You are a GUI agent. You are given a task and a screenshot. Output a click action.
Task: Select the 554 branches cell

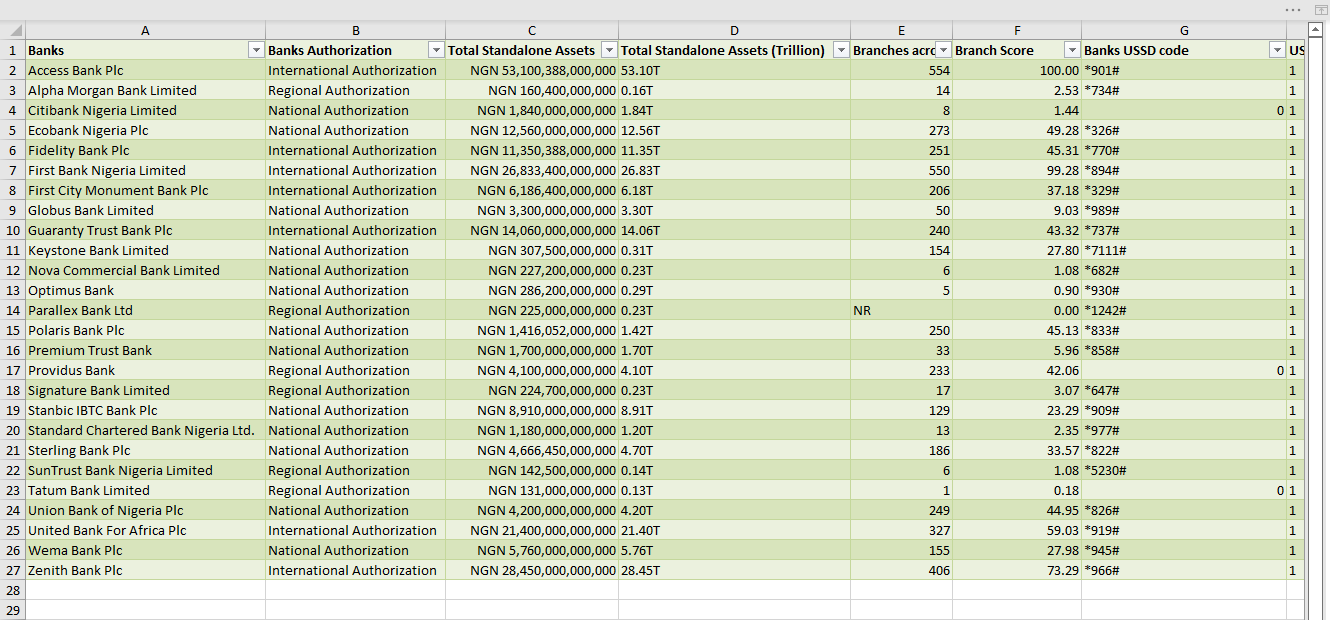(x=901, y=70)
